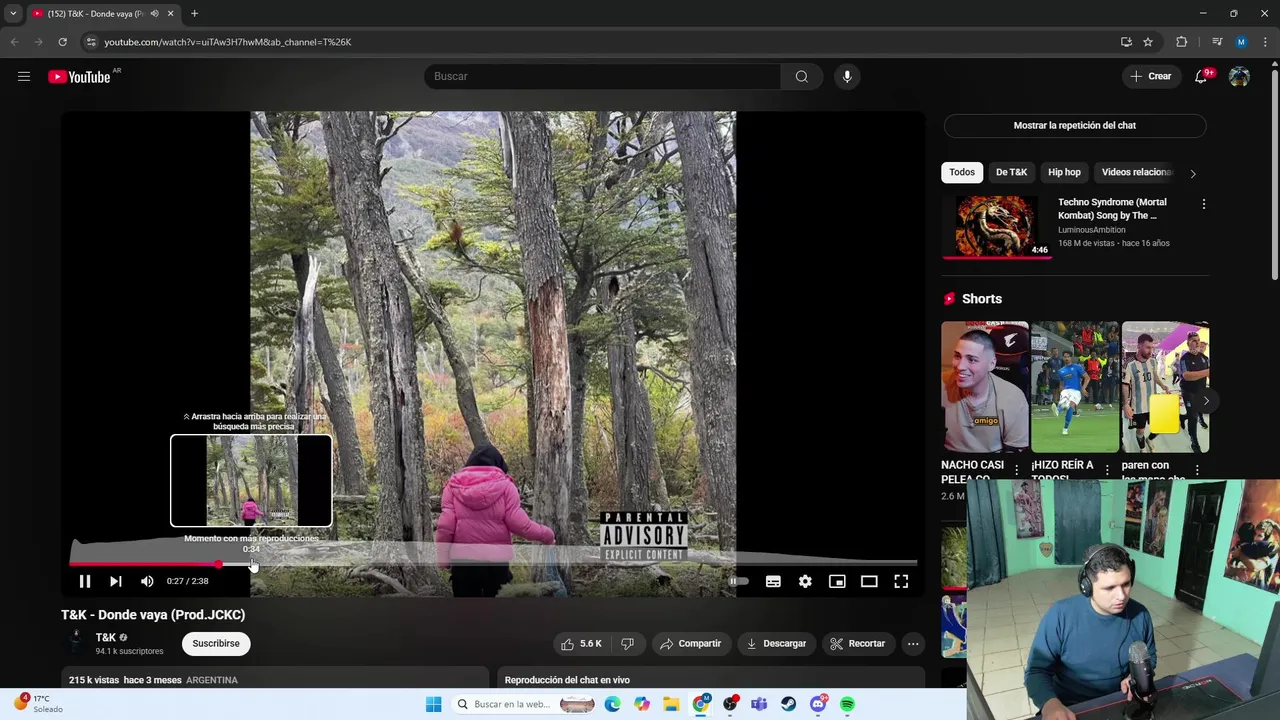Image resolution: width=1280 pixels, height=720 pixels.
Task: Click the Crear create button
Action: 1151,76
